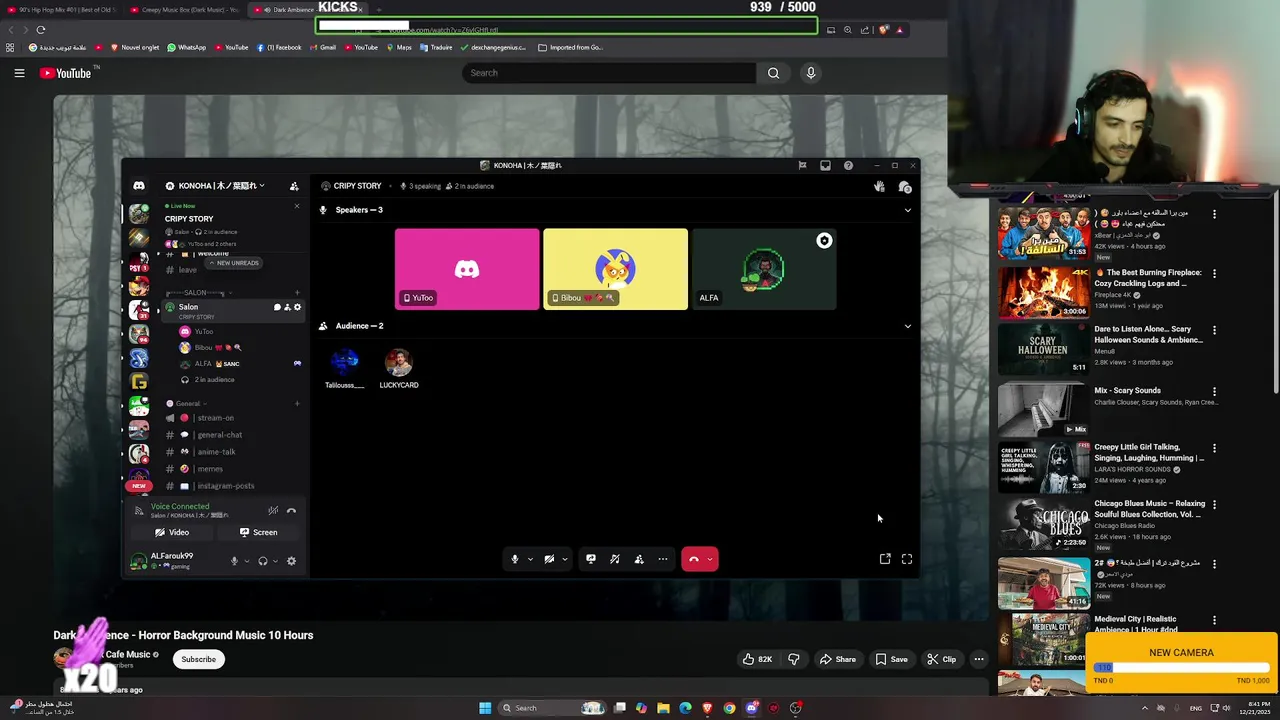Start YouTube voice search with microphone

point(811,73)
